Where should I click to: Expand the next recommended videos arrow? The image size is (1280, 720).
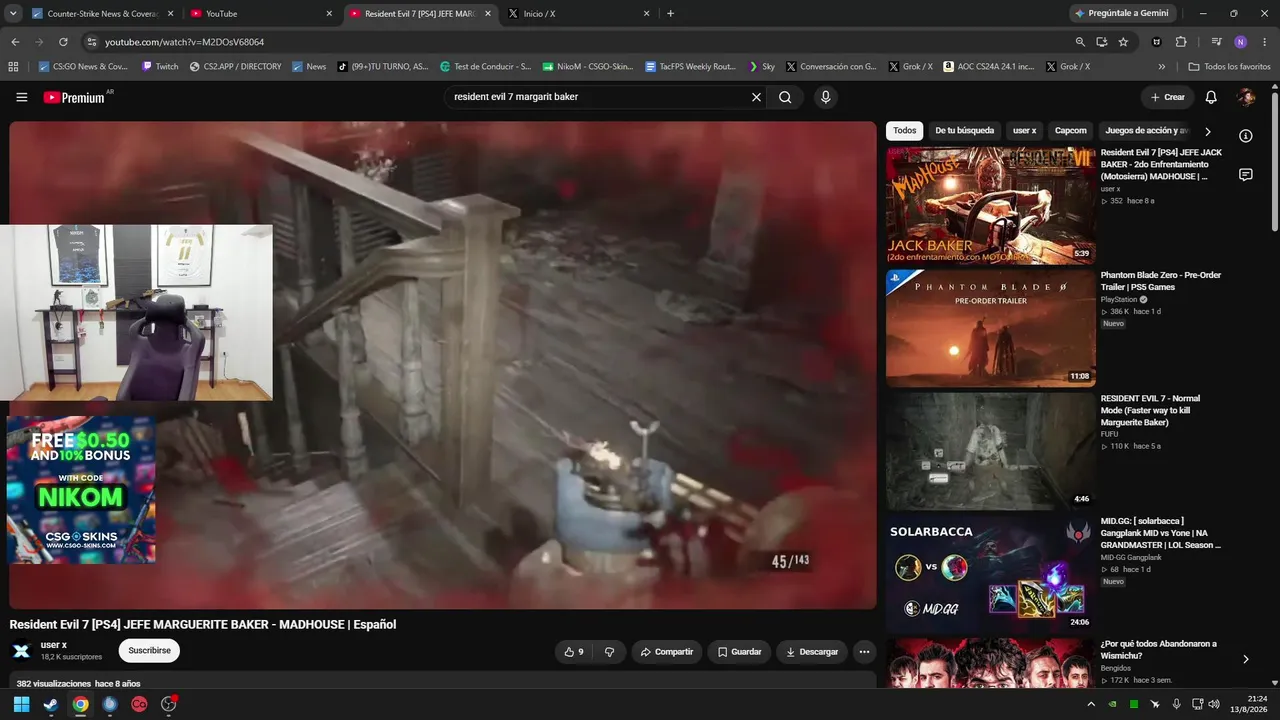[1246, 659]
